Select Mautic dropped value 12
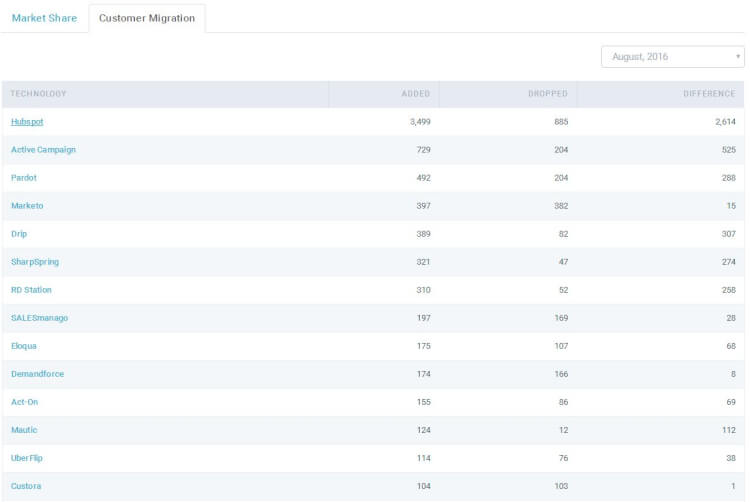This screenshot has width=750, height=502. pyautogui.click(x=563, y=430)
